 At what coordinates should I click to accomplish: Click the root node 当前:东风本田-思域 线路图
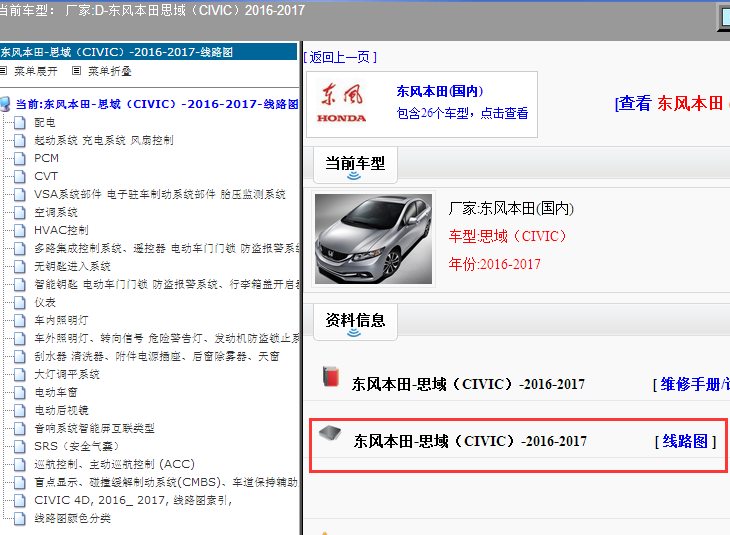point(157,104)
